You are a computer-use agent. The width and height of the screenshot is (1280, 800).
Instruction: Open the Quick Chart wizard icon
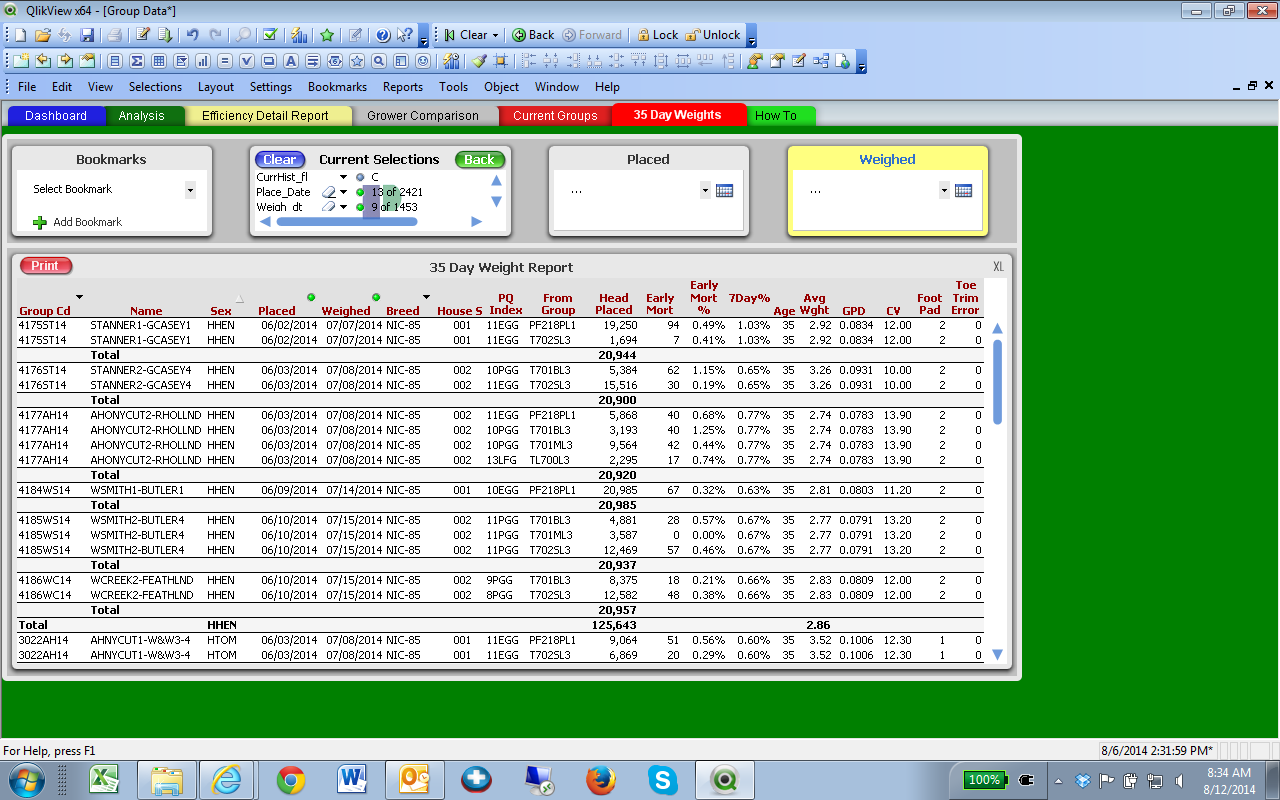(299, 35)
